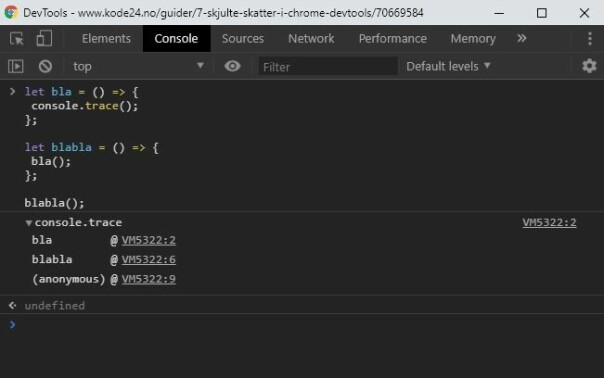
Task: Collapse the console.trace stack group
Action: tap(29, 223)
